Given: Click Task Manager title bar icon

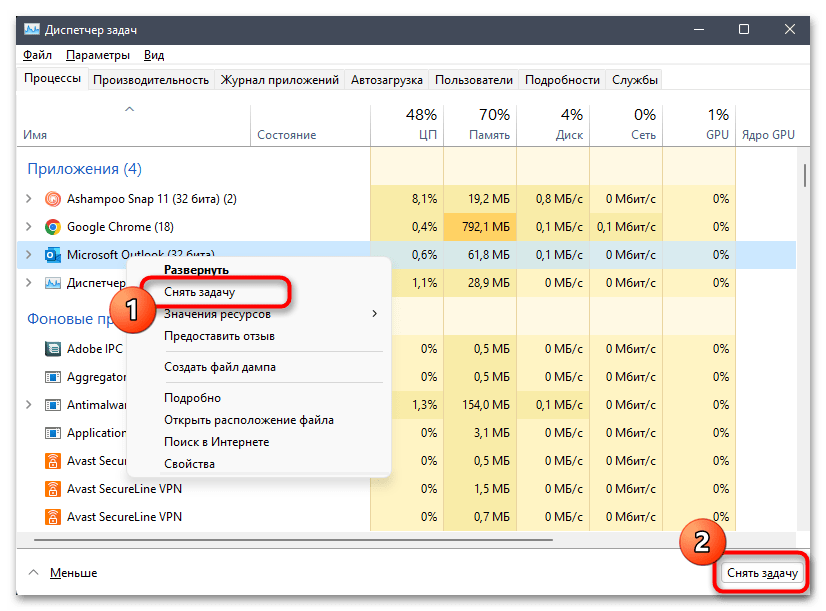Looking at the screenshot, I should click(x=32, y=29).
